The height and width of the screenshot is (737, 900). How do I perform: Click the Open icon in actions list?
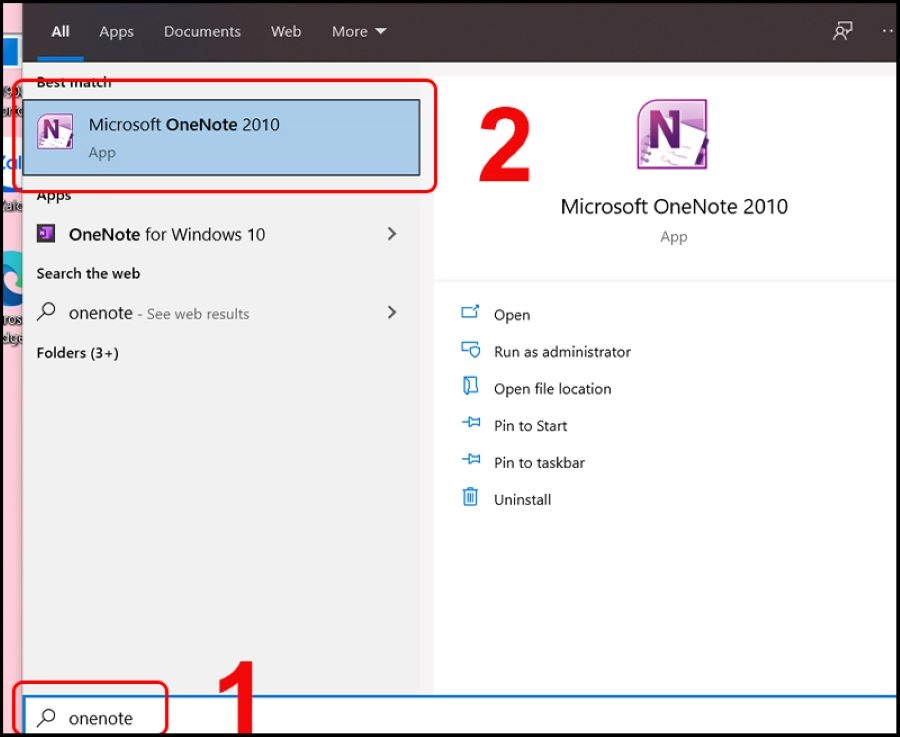point(471,313)
